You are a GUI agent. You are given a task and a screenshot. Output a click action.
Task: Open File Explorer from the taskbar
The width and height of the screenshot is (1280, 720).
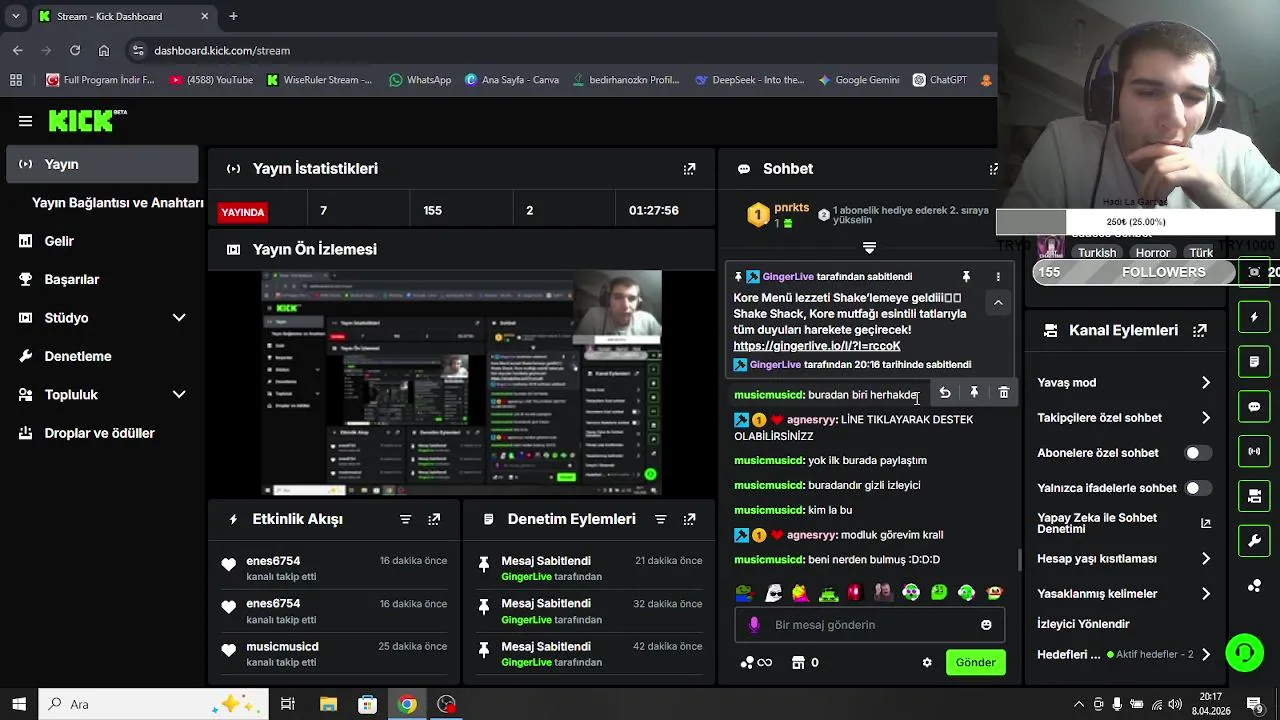coord(328,704)
